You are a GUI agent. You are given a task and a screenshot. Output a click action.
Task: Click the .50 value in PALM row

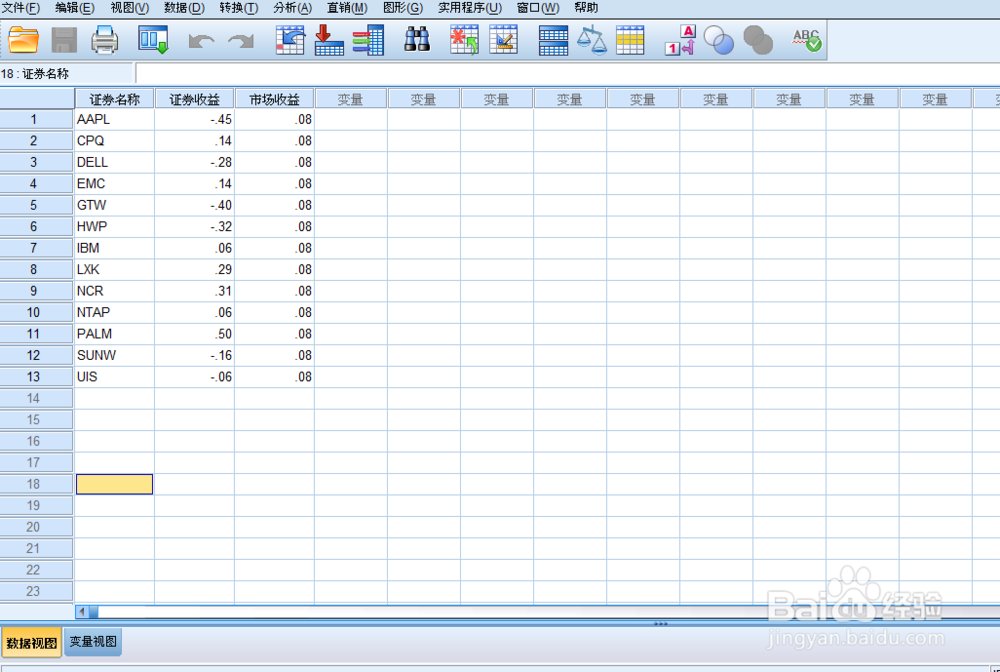[195, 334]
